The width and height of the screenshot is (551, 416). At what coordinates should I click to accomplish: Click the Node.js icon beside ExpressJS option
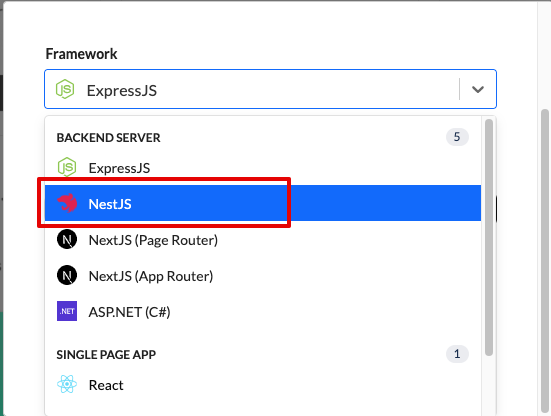(x=67, y=167)
